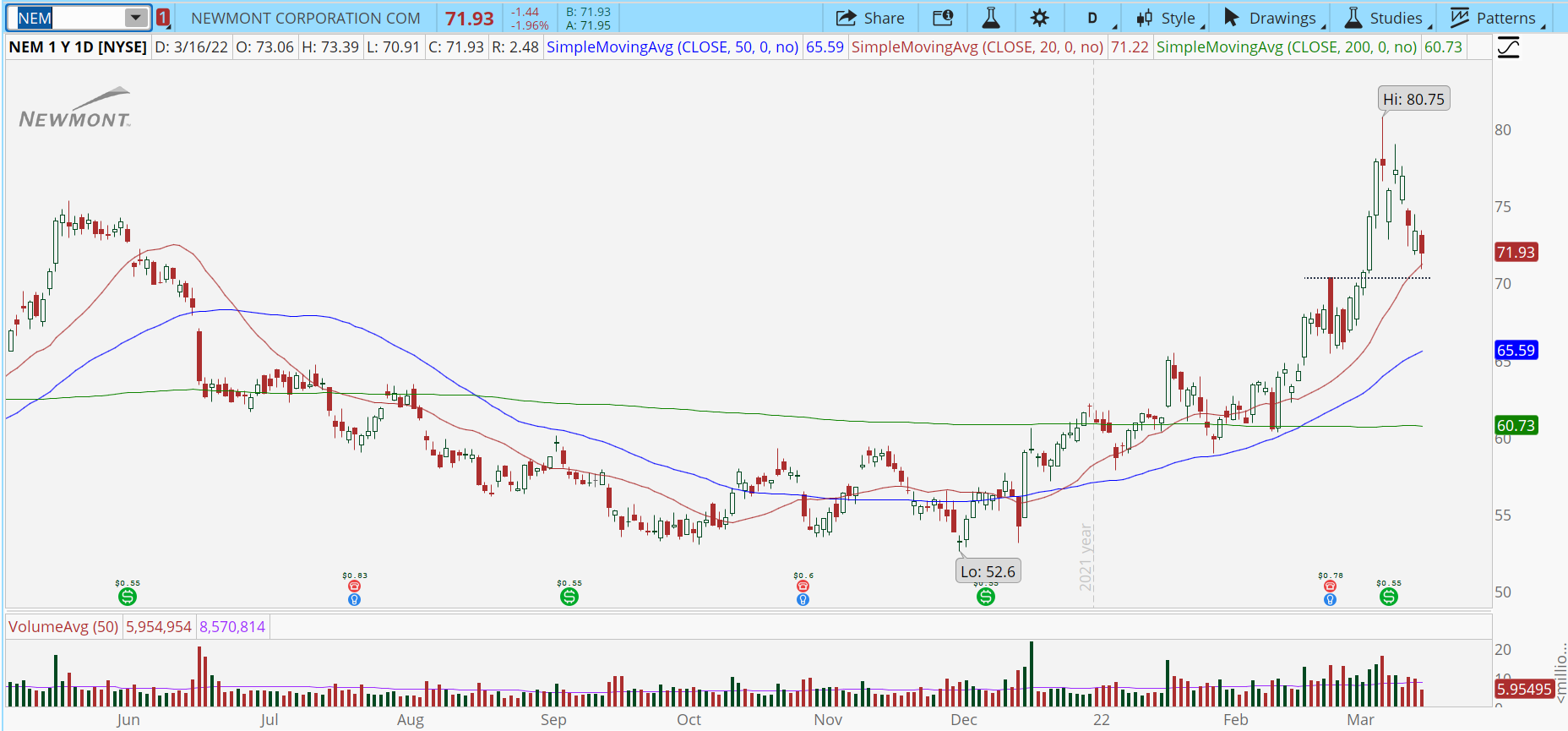Screen dimensions: 1568x731
Task: Select the SimpleMovingAvg (CLOSE, 50, 0, no) label
Action: (x=672, y=47)
